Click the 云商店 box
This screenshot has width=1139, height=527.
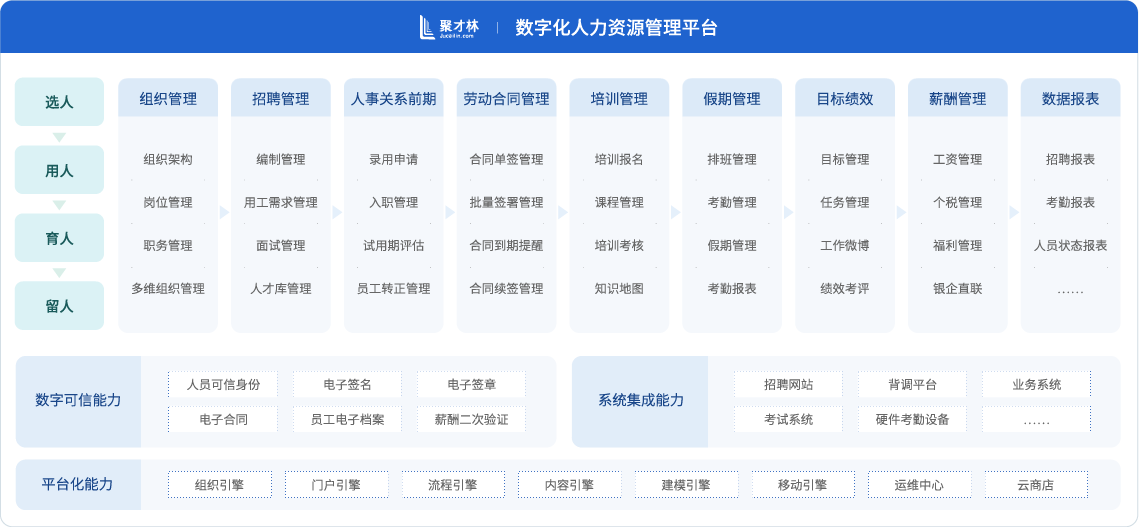tap(1037, 485)
